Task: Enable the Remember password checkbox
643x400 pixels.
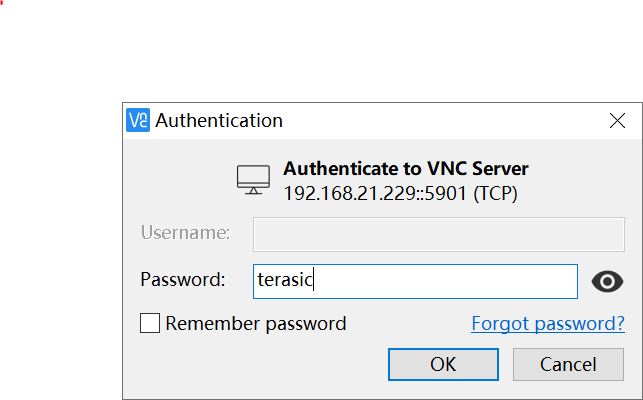Action: 150,323
